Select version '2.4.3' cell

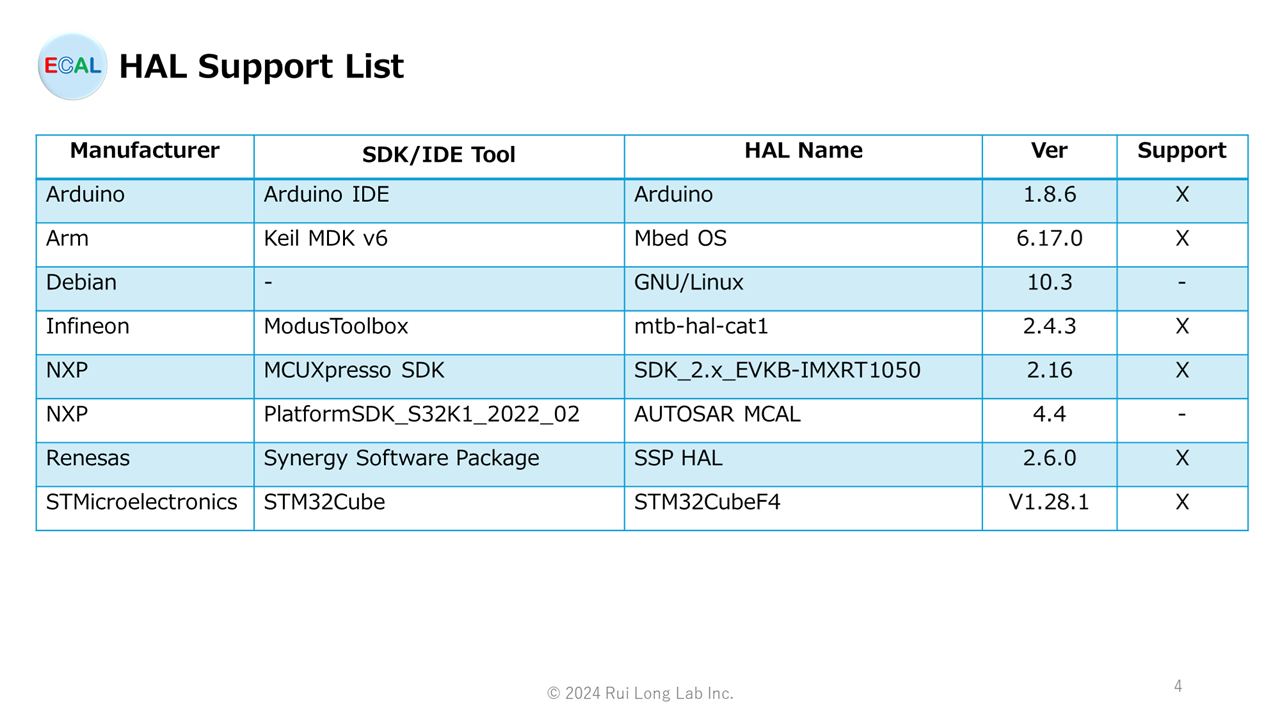click(1049, 333)
